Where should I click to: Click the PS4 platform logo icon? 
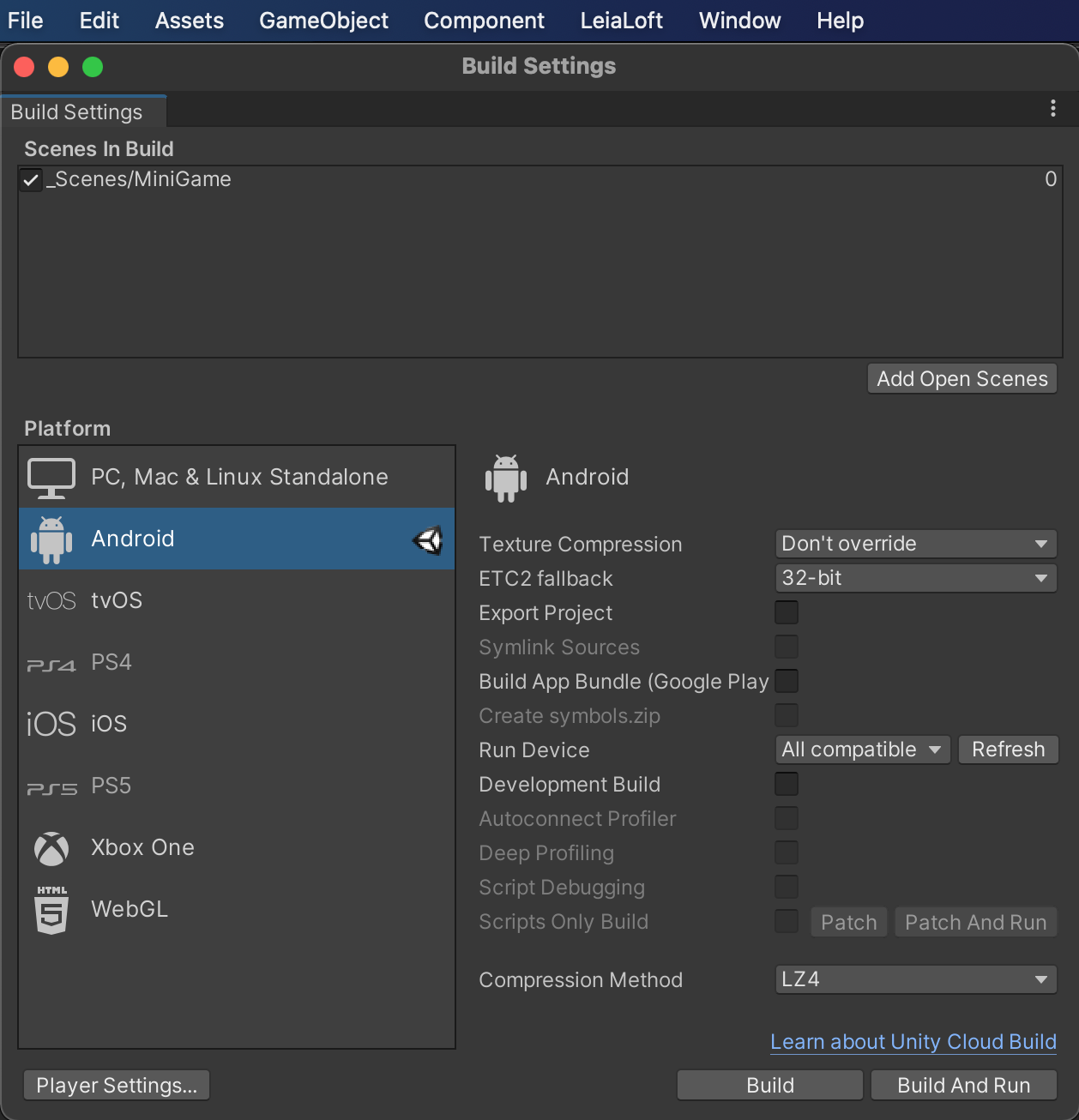click(x=51, y=665)
